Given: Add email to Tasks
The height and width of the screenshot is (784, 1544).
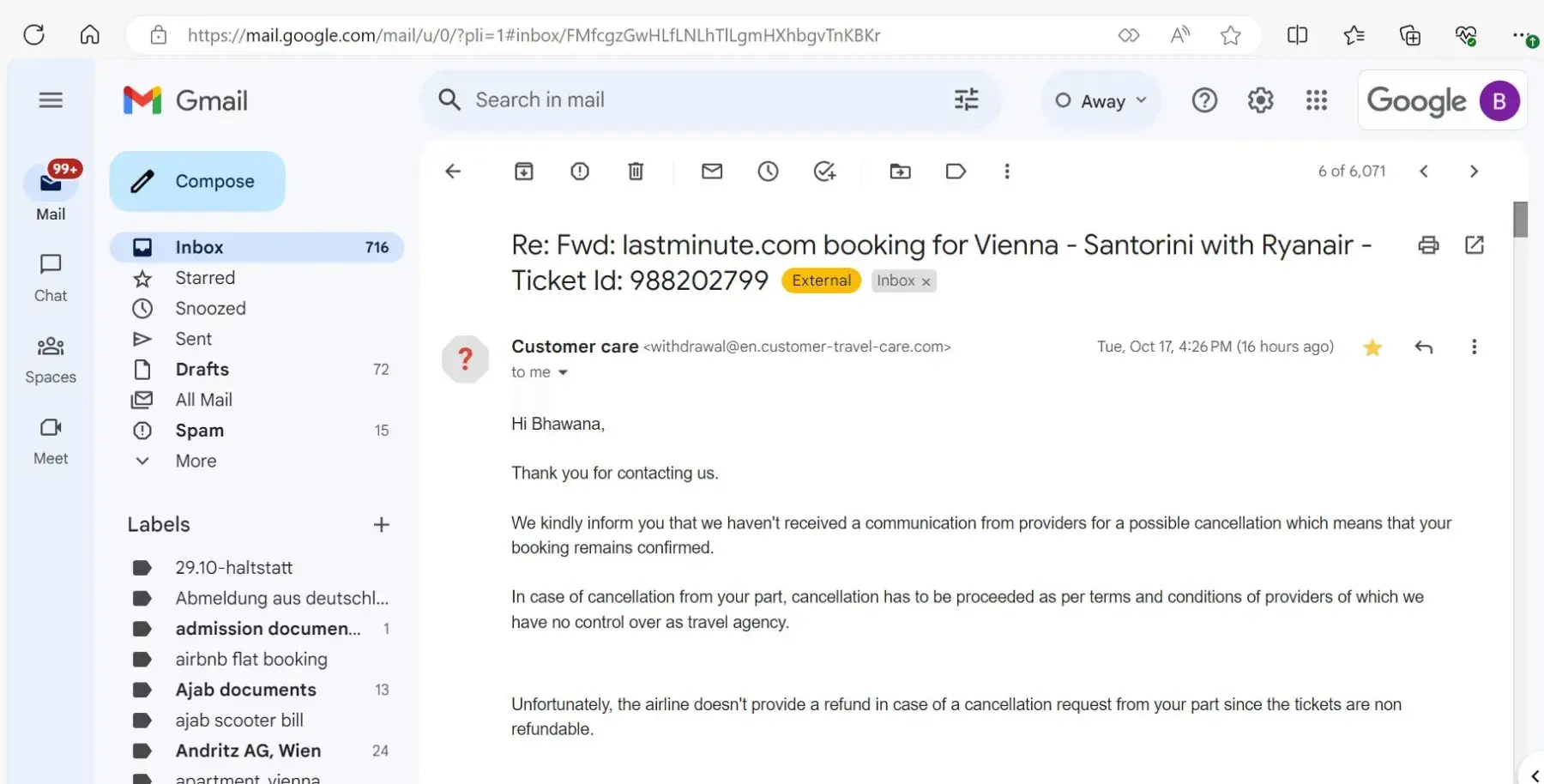Looking at the screenshot, I should 824,172.
